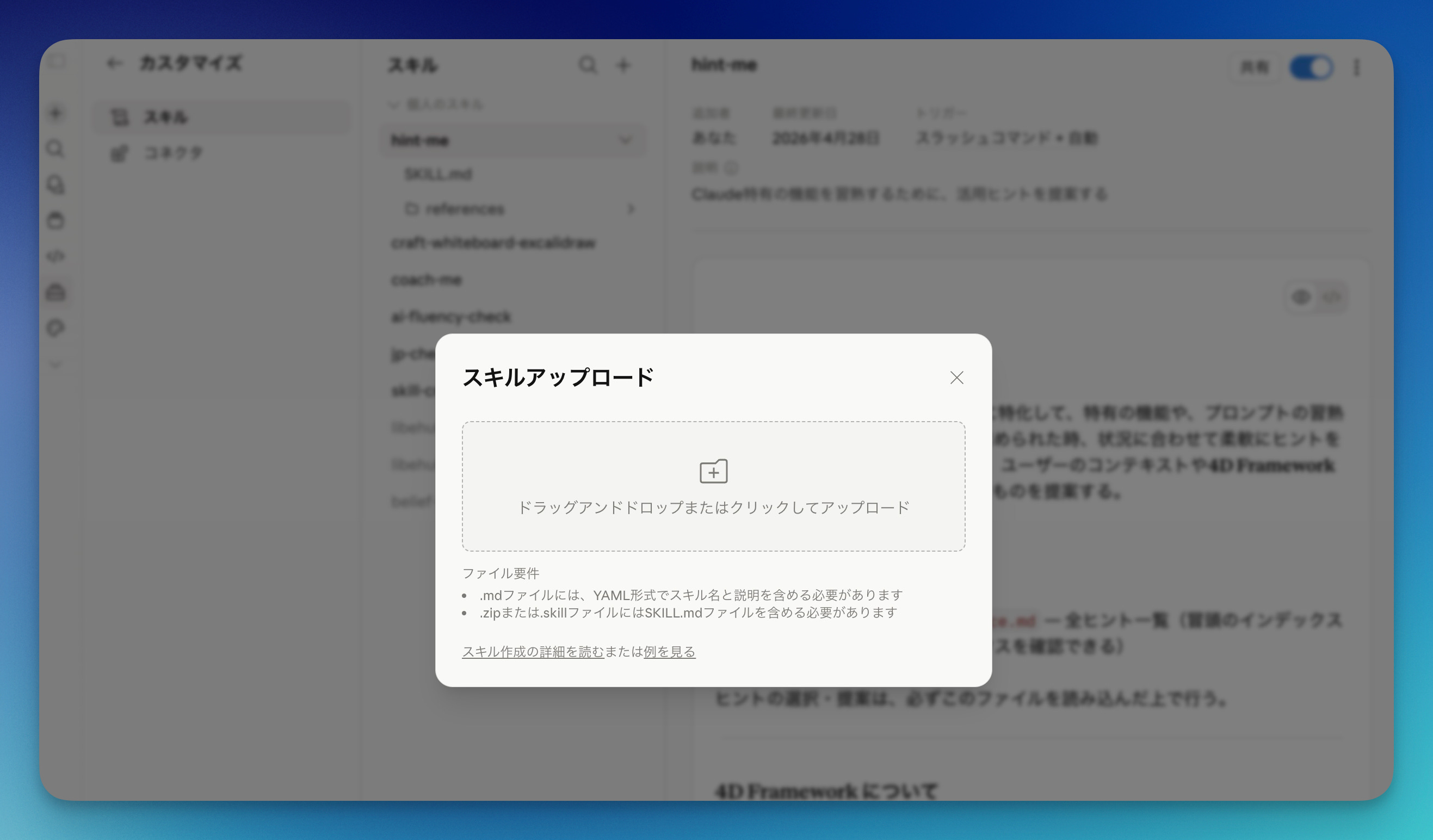
Task: Click the share button beside the toggle
Action: pyautogui.click(x=1255, y=67)
